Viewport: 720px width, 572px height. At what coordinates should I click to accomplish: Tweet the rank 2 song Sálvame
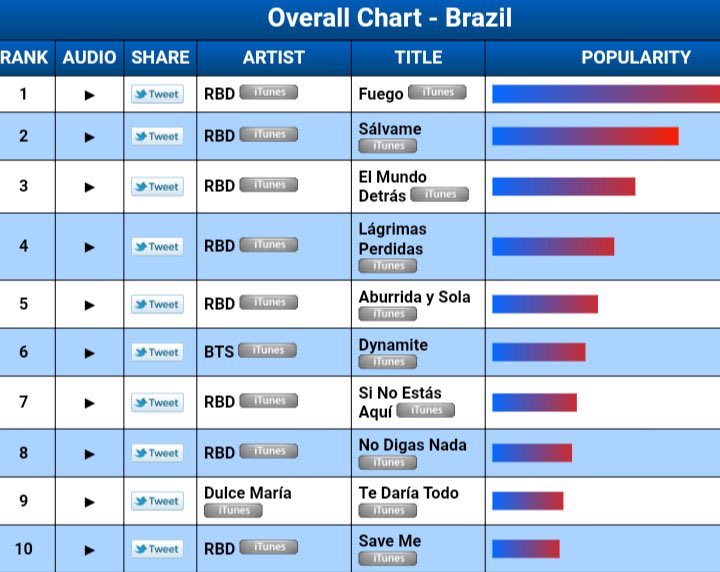[158, 136]
